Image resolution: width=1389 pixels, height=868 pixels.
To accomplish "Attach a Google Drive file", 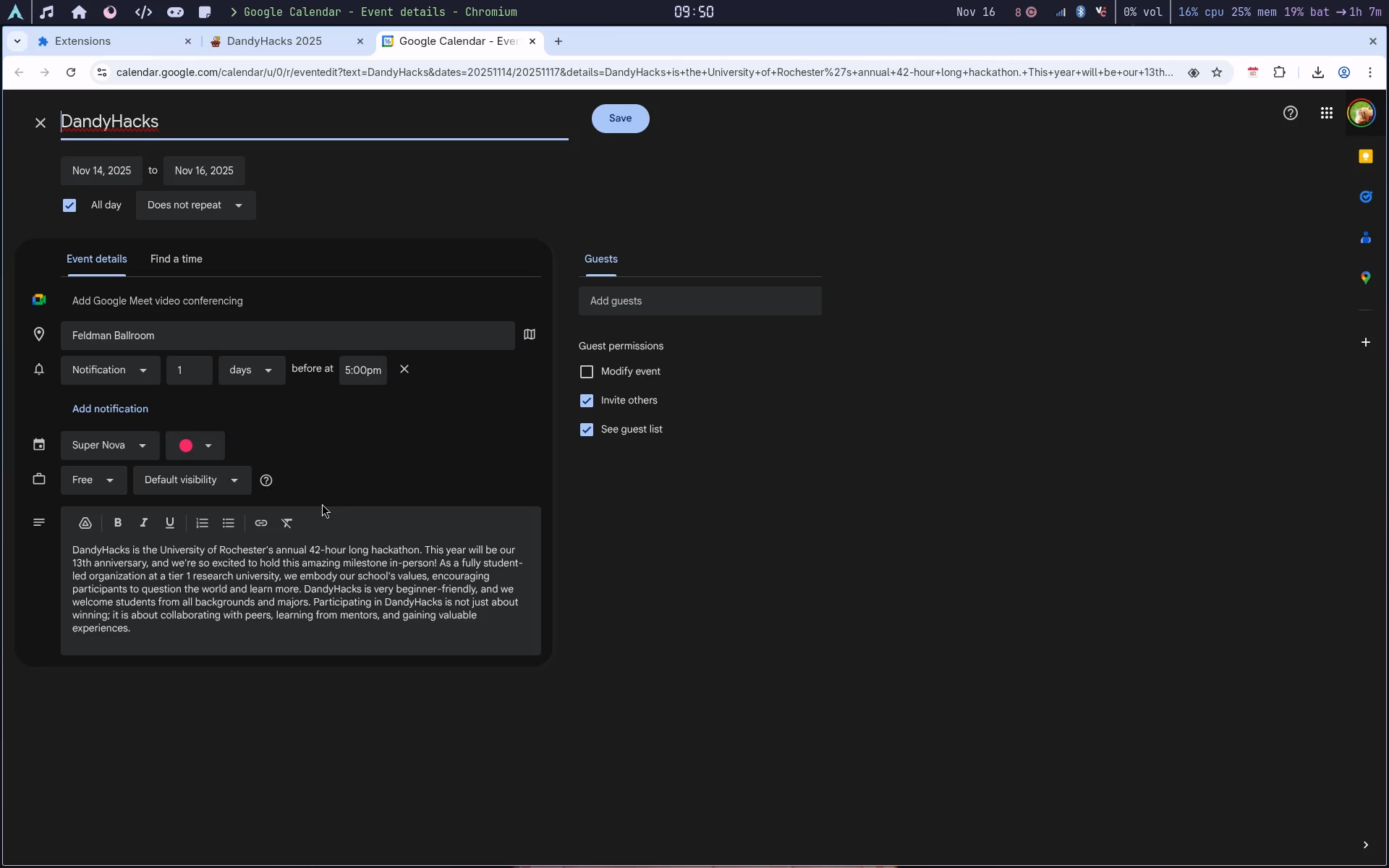I will click(85, 523).
